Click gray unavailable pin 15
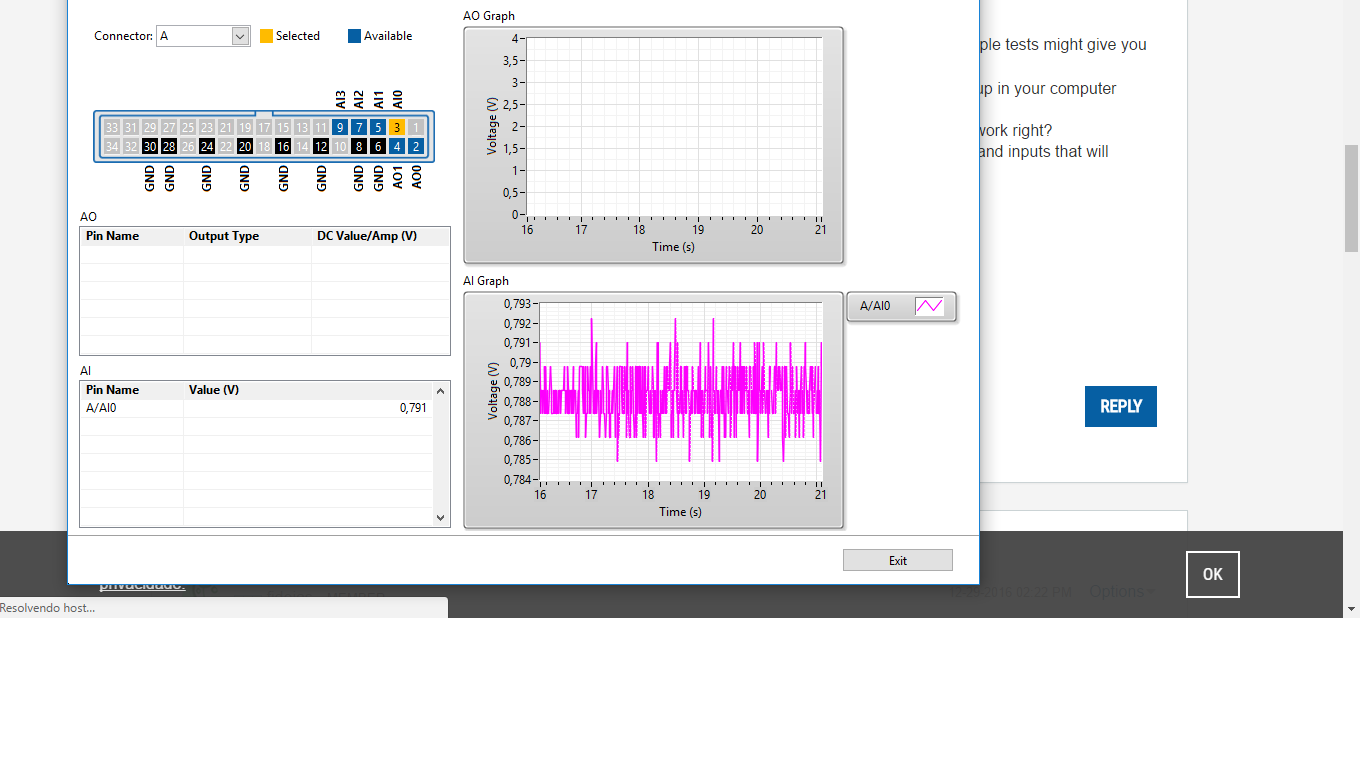 pyautogui.click(x=283, y=127)
